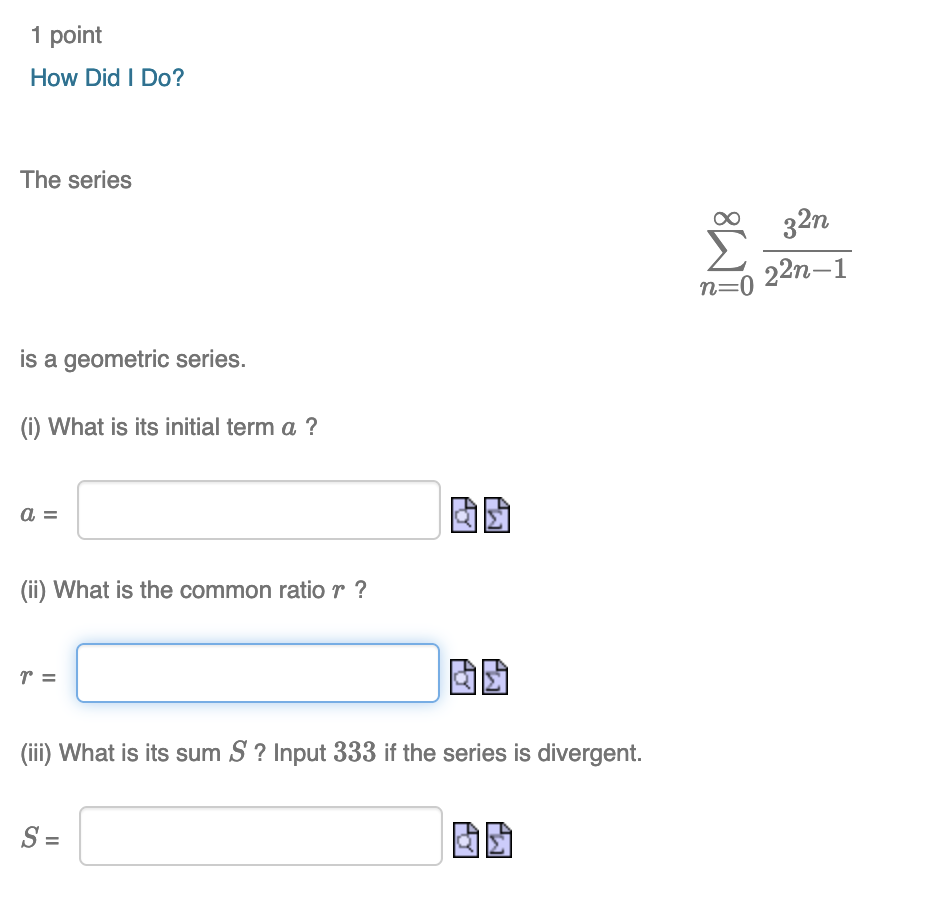Click the divergent series instruction text
This screenshot has width=946, height=906.
point(330,753)
